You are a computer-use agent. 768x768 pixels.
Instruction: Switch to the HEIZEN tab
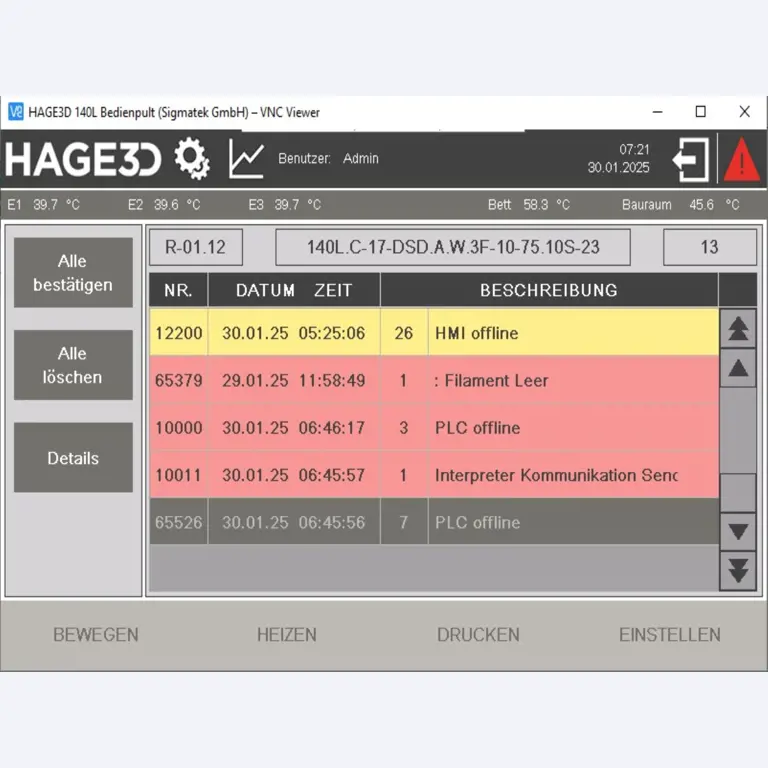pos(286,635)
